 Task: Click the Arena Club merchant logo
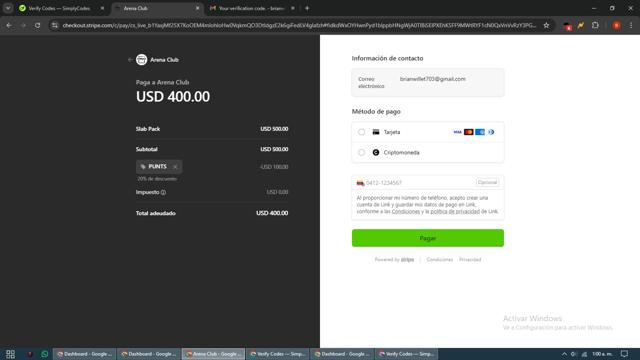[x=142, y=60]
